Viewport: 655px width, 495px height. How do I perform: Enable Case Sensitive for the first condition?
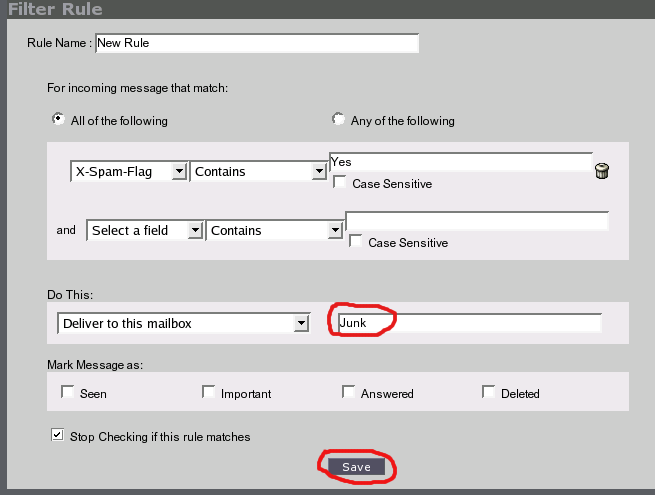click(x=340, y=182)
